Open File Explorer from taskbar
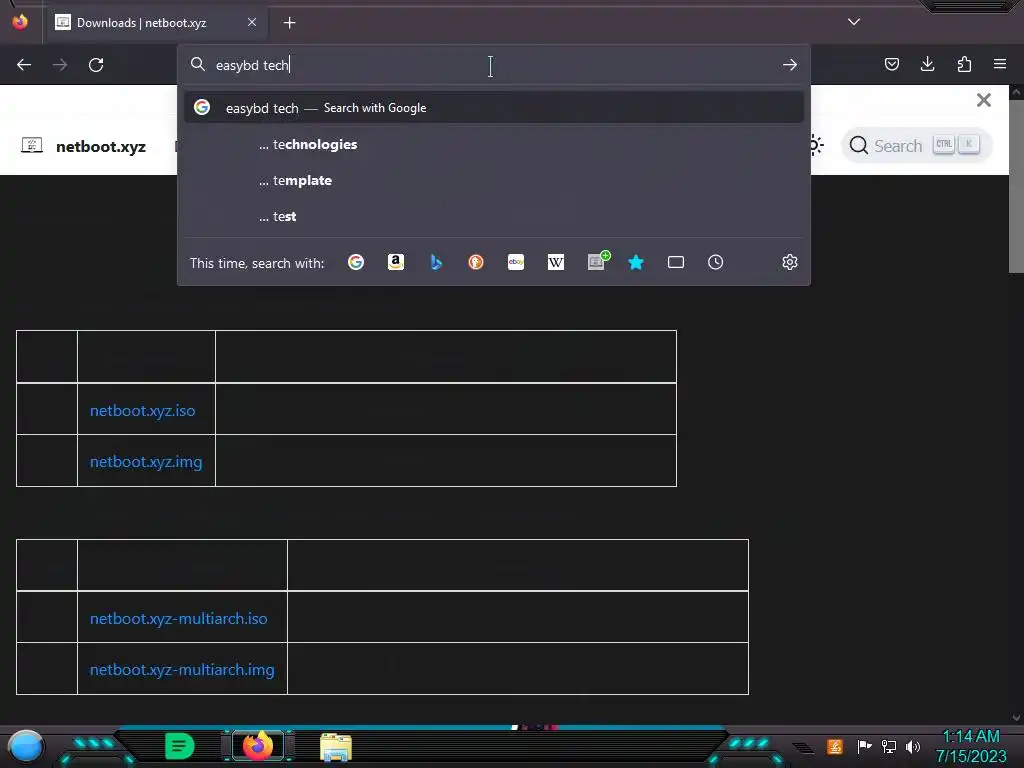The image size is (1024, 768). [336, 747]
